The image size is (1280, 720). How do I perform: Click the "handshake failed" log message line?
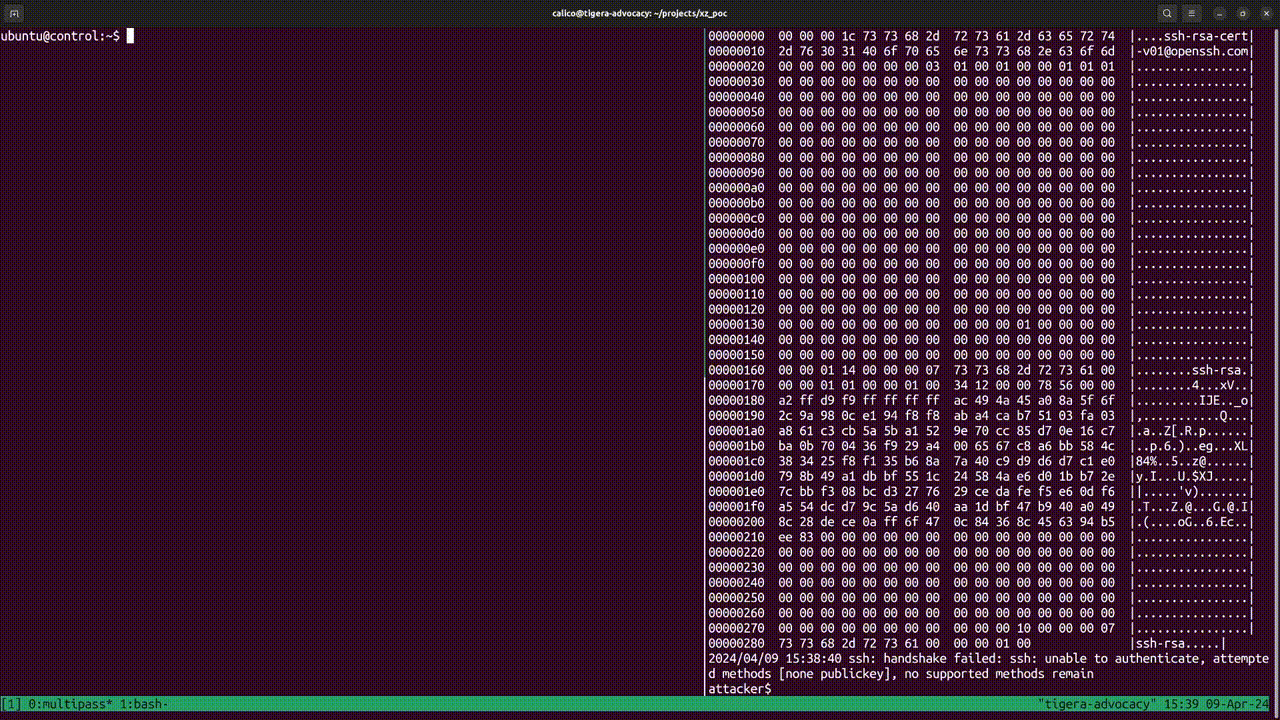(988, 659)
